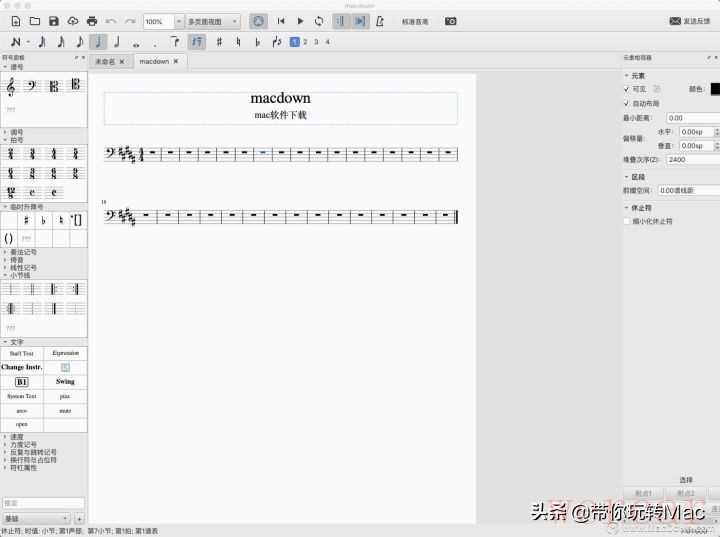Viewport: 720px width, 537px height.
Task: Click the black 颜色 color swatch
Action: coord(714,89)
